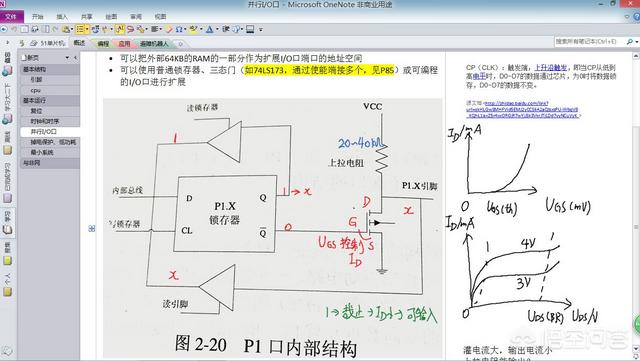This screenshot has height=361, width=640.
Task: Click the 新页 new page button
Action: coord(32,58)
